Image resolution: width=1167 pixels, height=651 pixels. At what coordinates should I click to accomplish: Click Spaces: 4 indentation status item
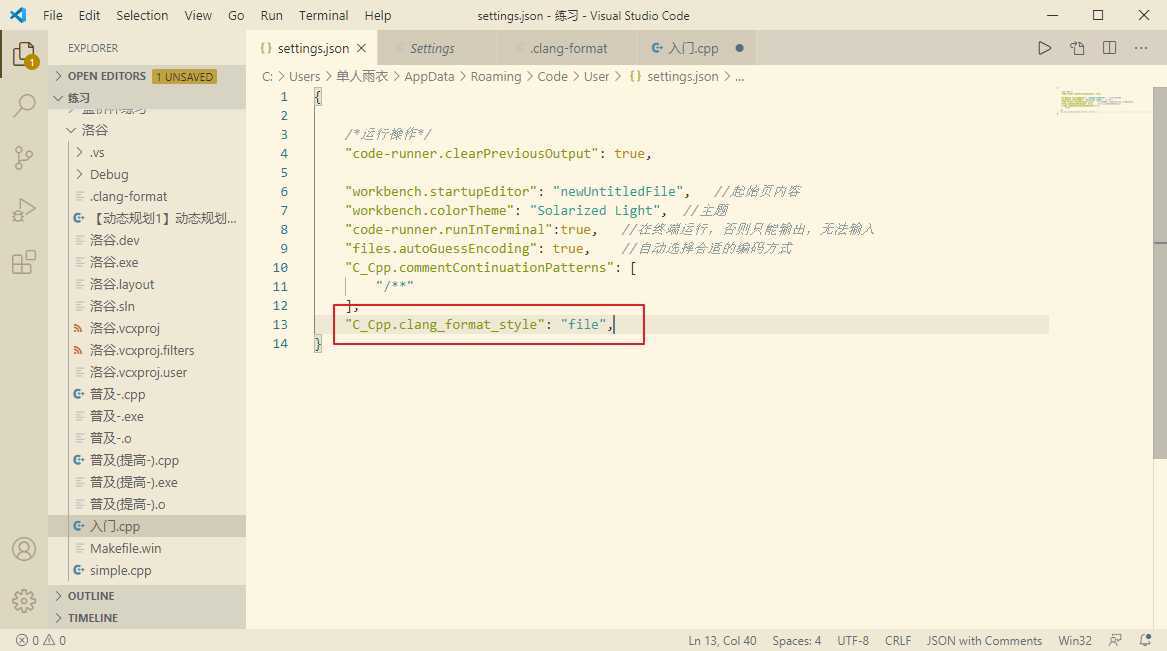pyautogui.click(x=796, y=641)
